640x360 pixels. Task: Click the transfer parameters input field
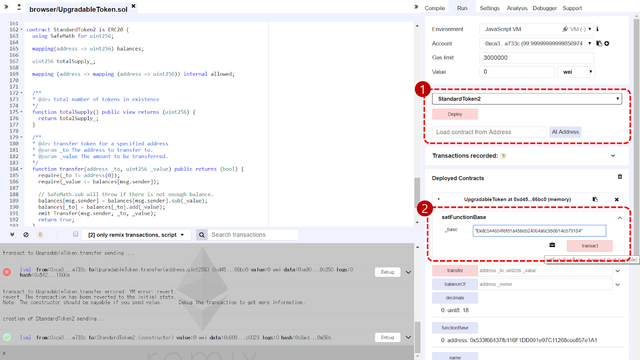tap(545, 271)
